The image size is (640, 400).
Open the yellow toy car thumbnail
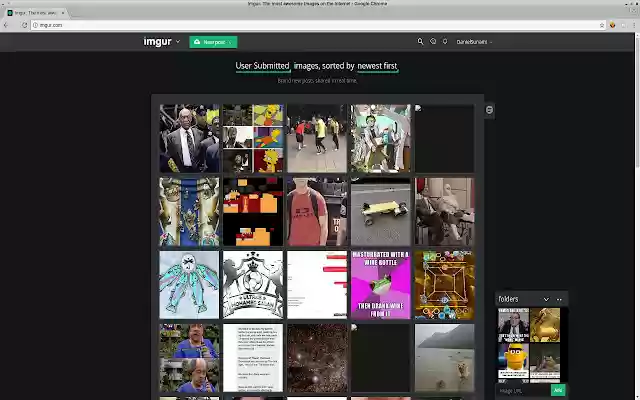pos(381,211)
